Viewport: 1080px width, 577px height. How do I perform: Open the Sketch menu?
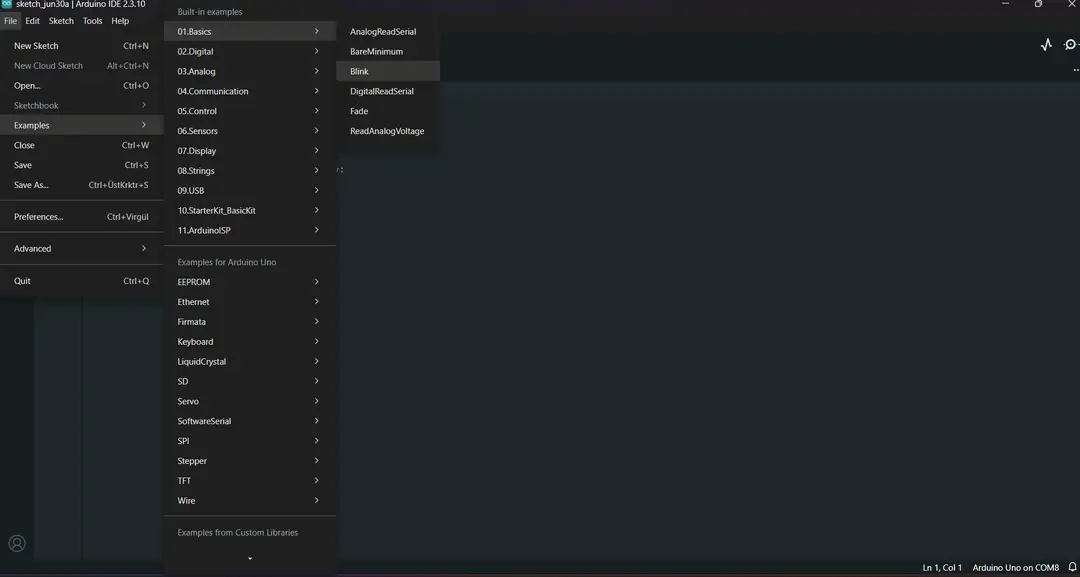click(61, 21)
